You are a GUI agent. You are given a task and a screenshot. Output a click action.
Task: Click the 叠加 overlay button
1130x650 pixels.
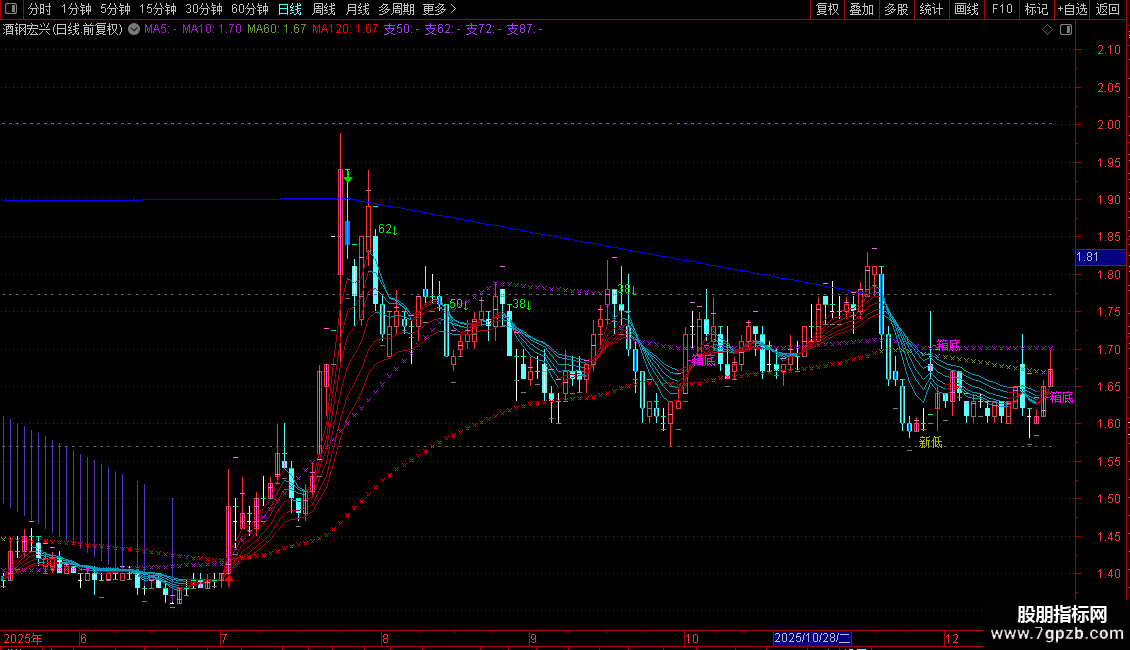862,9
